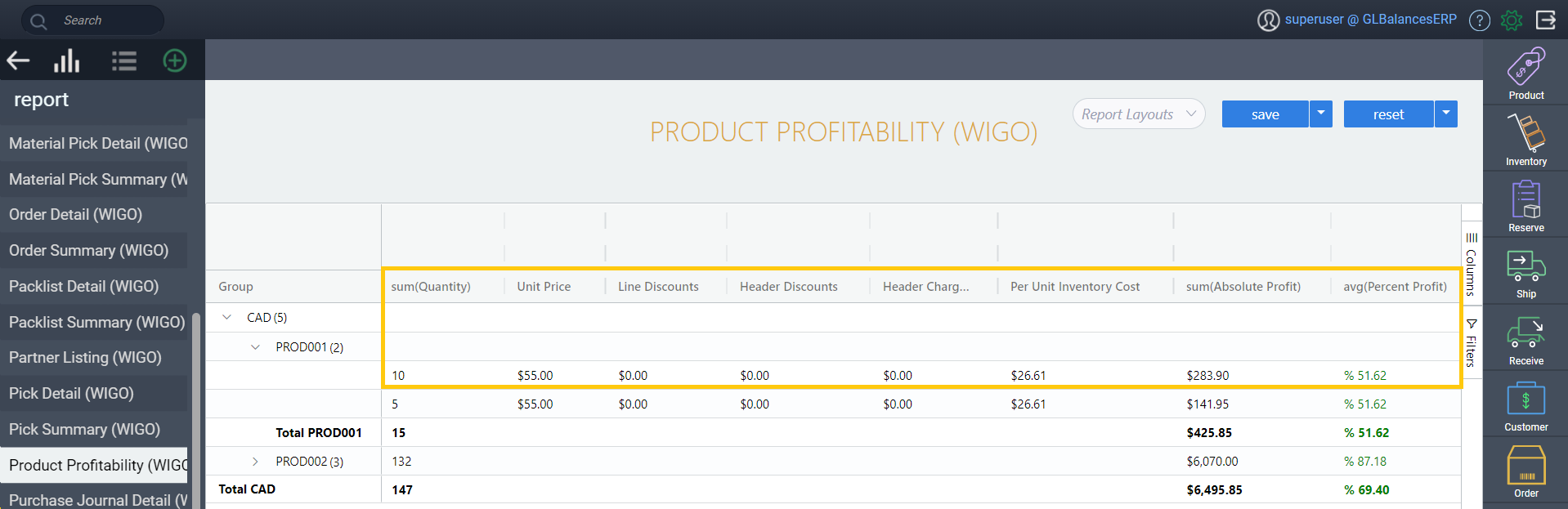Viewport: 1568px width, 509px height.
Task: Collapse the PROD001 (2) group
Action: pos(256,346)
